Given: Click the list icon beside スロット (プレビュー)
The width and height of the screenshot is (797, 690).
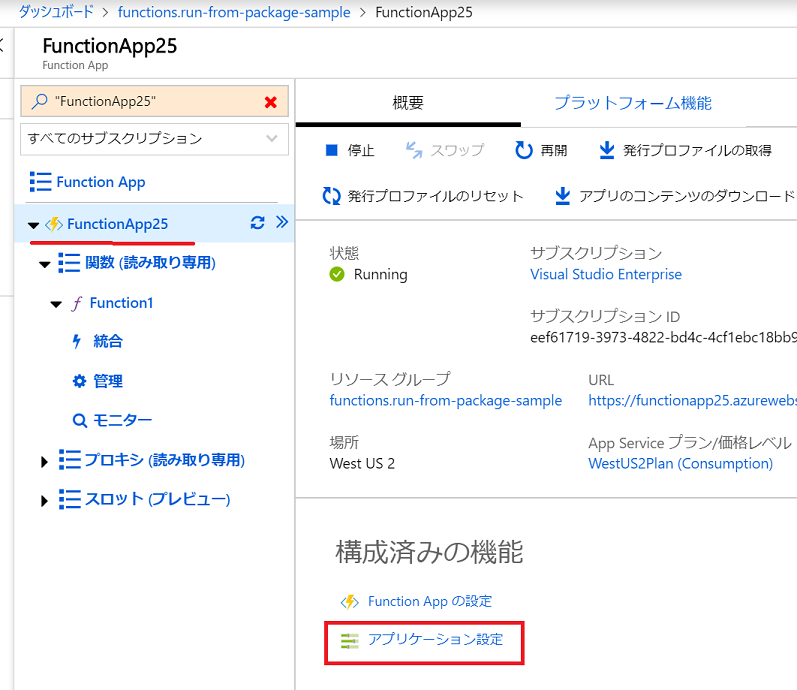Looking at the screenshot, I should click(x=70, y=499).
